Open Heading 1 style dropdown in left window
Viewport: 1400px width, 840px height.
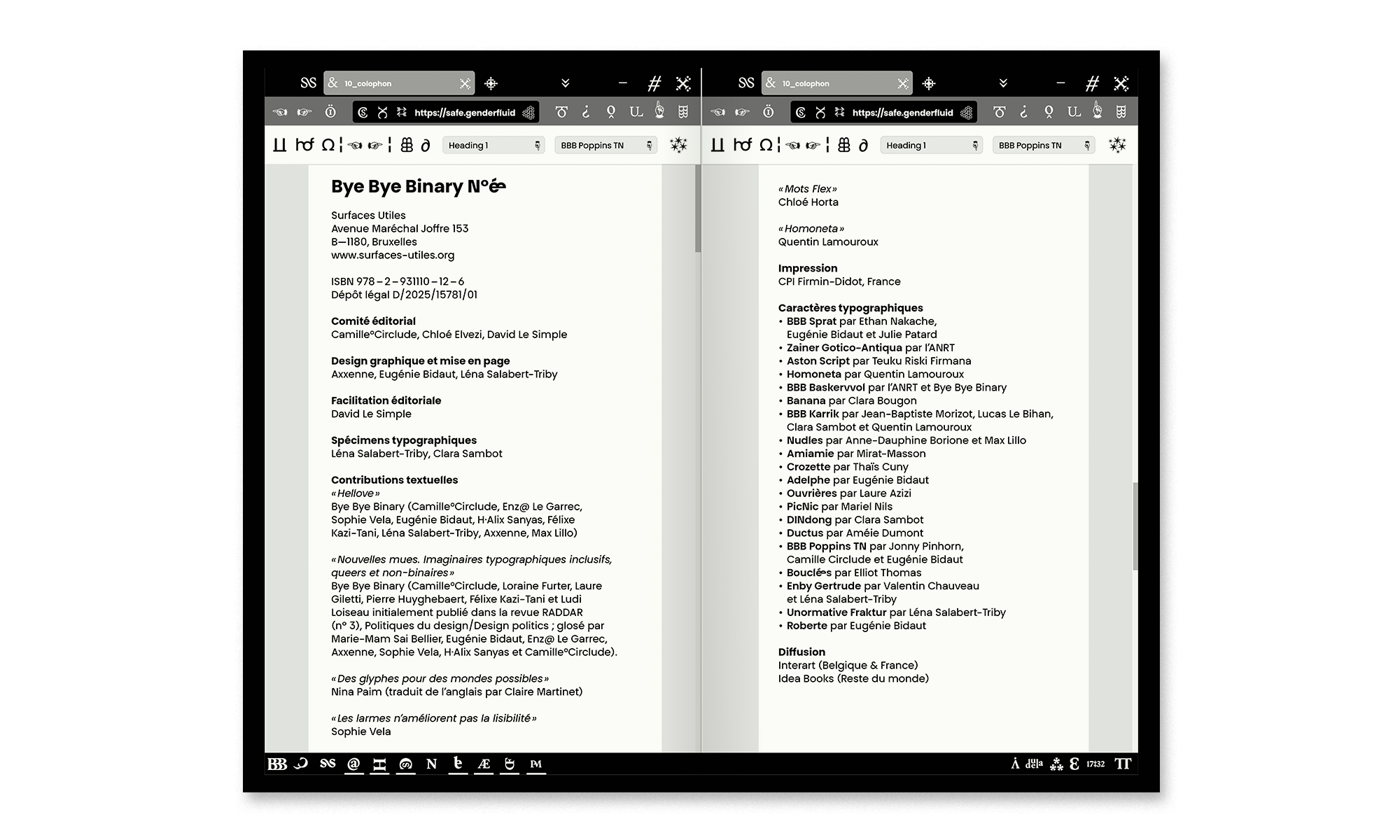click(x=493, y=146)
